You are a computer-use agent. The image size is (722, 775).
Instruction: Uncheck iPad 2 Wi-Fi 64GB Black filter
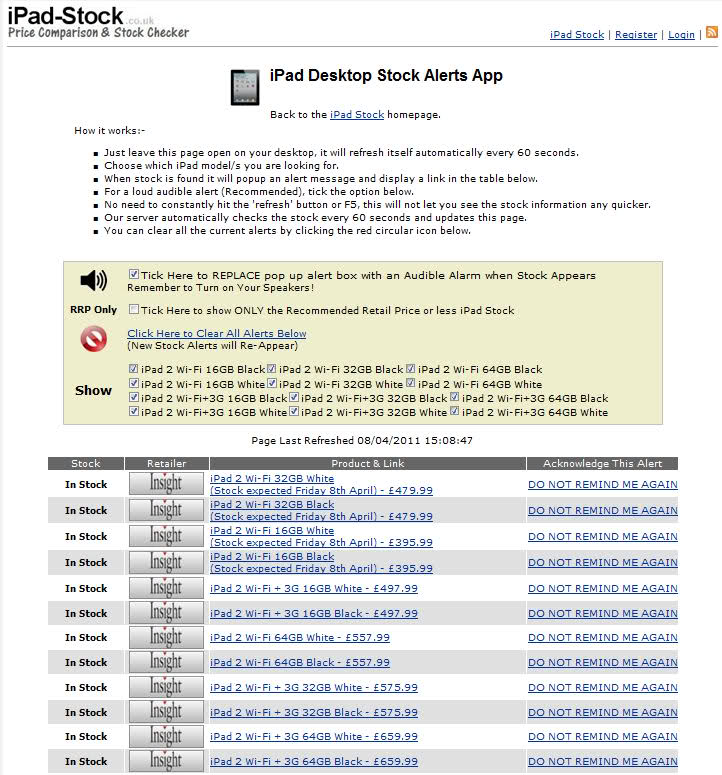tap(410, 368)
